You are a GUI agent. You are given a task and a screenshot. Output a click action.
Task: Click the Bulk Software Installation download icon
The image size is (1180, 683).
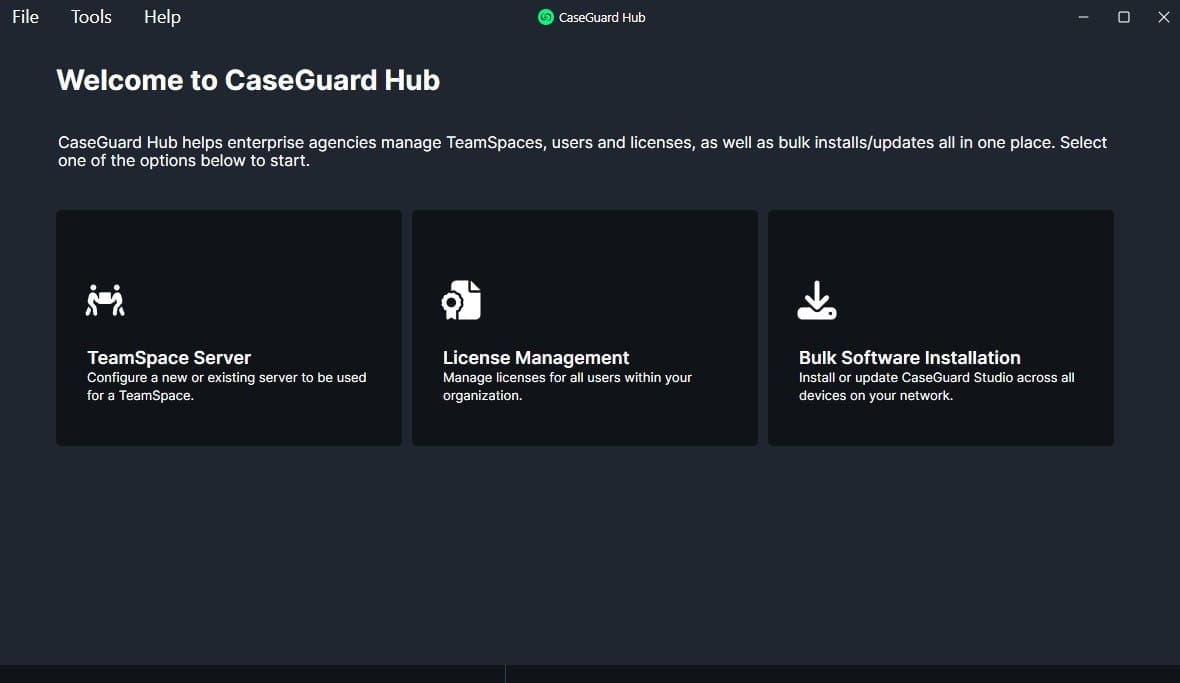pos(816,299)
